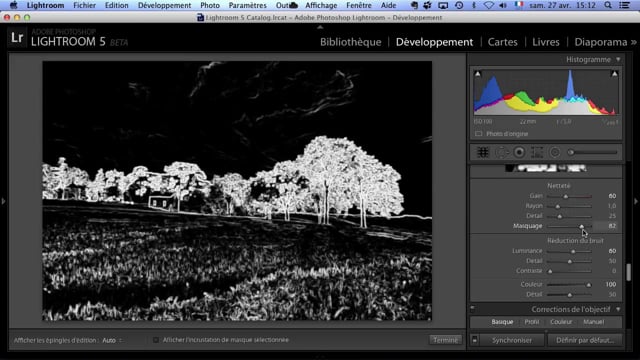Collapse the Histogramme panel
640x360 pixels.
point(618,60)
